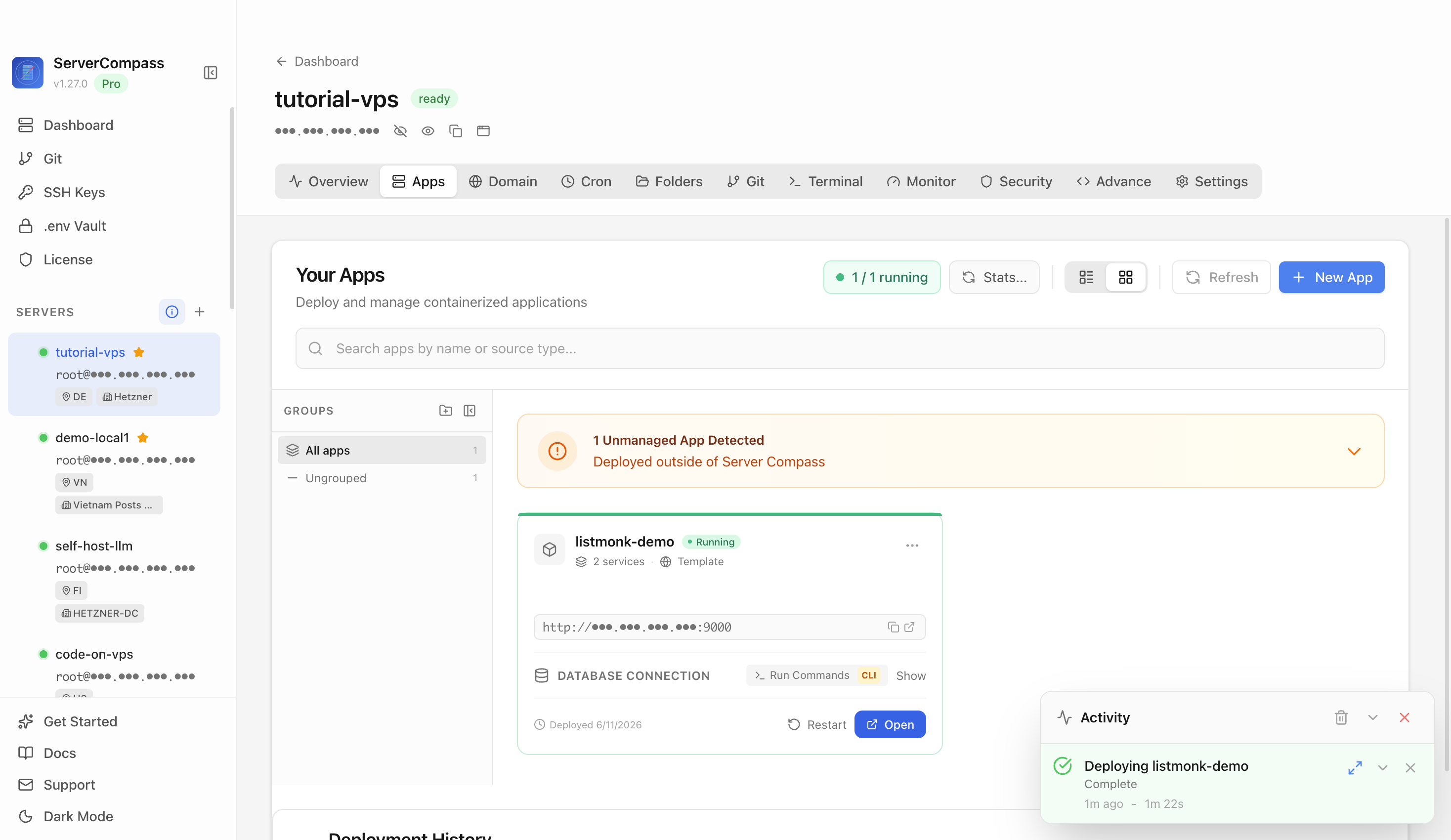Run Commands CLI for database
1451x840 pixels.
click(816, 675)
